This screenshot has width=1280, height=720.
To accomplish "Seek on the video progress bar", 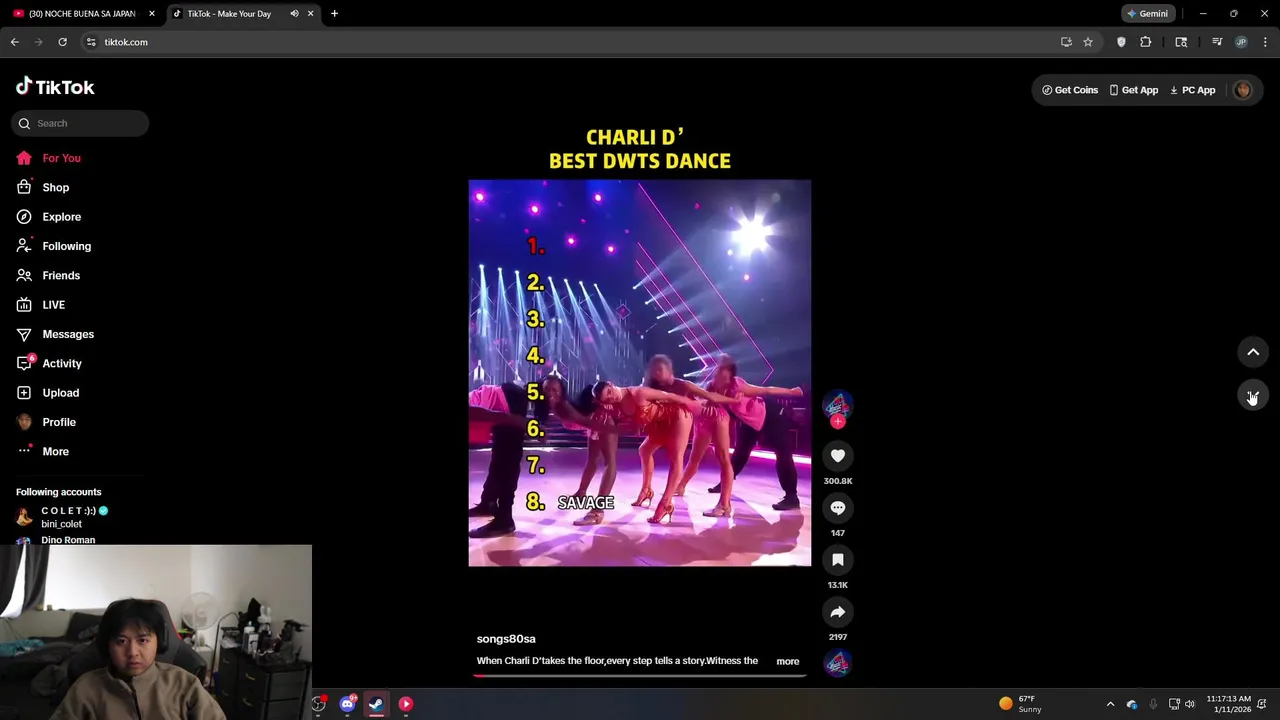I will [640, 675].
